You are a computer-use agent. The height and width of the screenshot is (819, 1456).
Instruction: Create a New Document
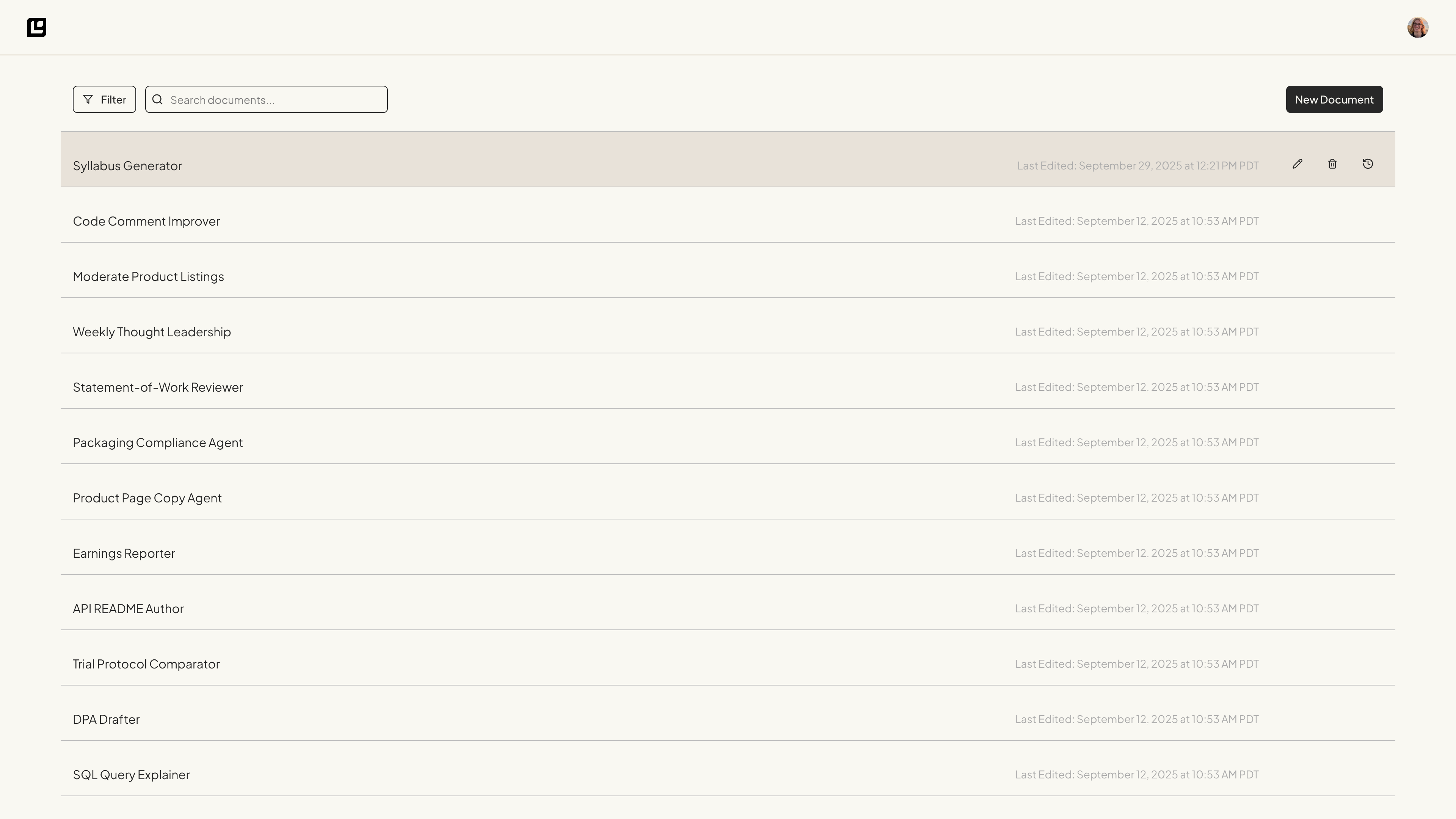(1334, 99)
